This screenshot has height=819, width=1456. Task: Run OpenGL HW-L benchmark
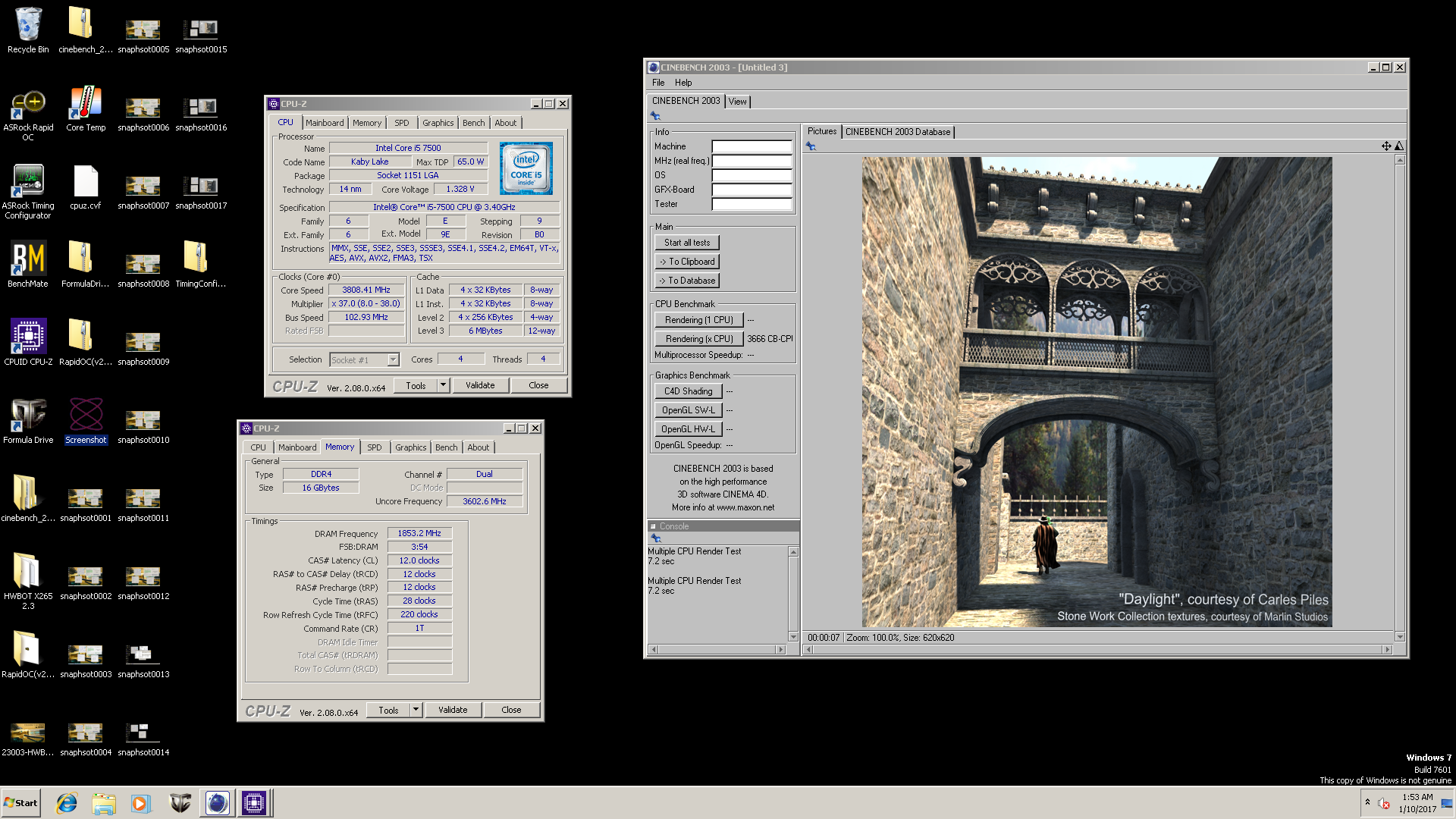(689, 429)
